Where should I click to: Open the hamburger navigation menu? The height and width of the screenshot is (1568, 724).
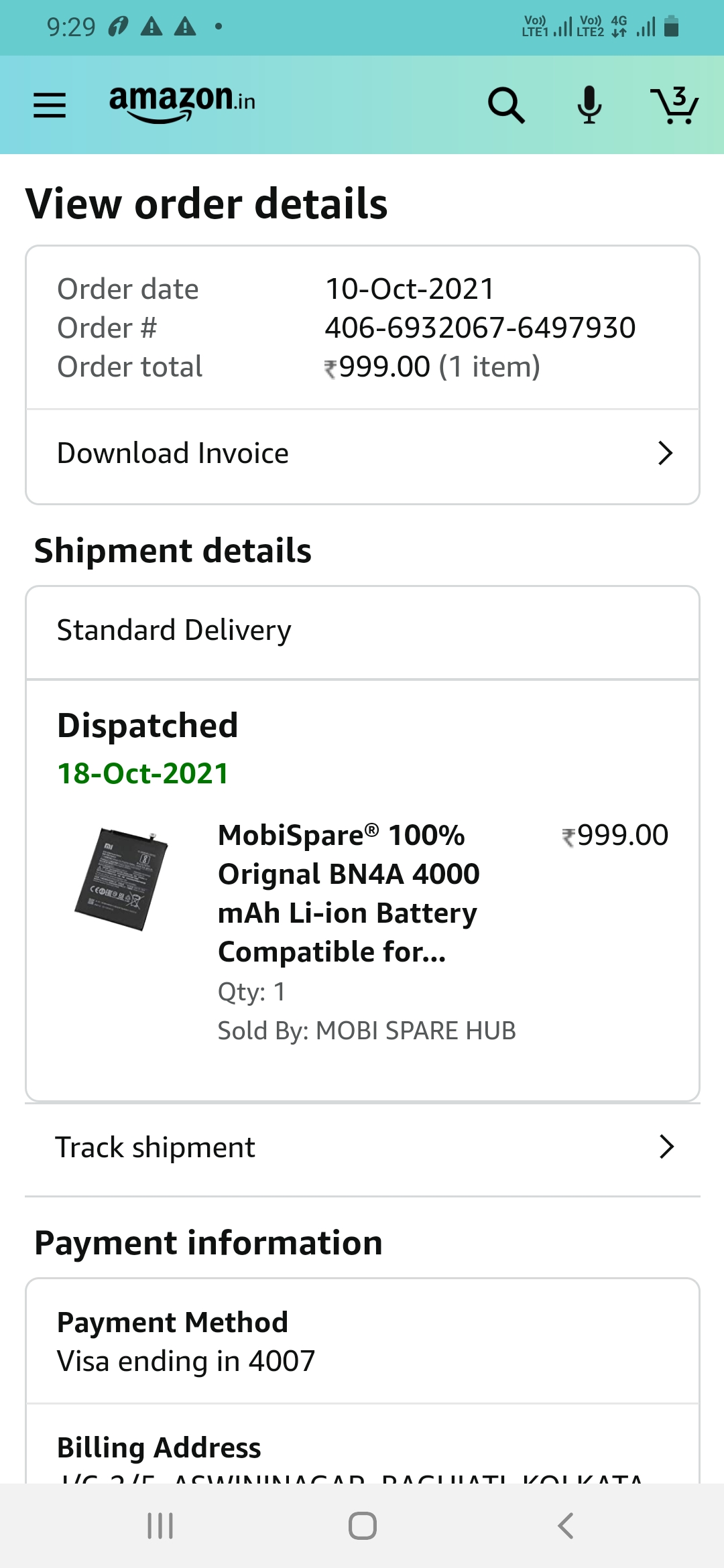point(50,105)
